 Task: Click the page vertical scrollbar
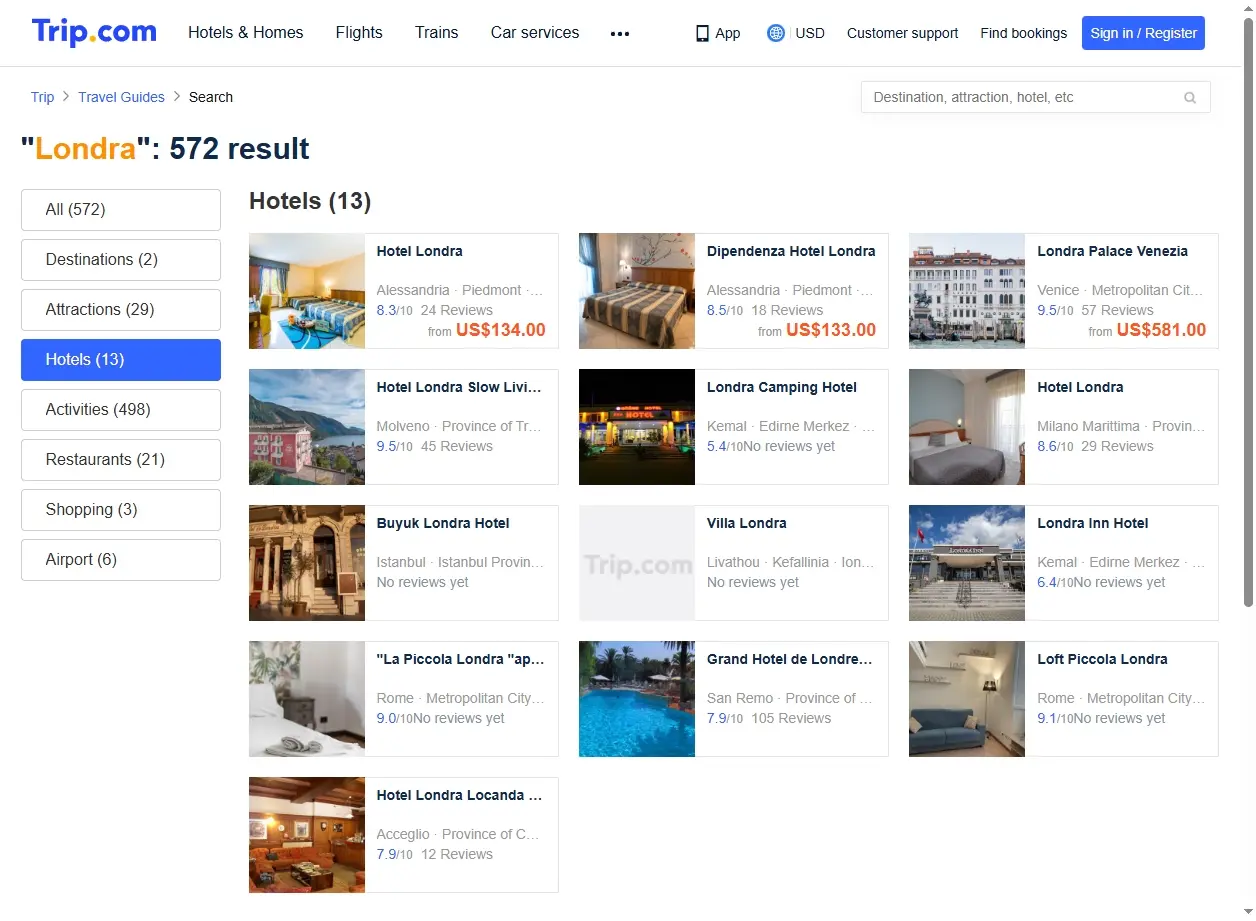click(1248, 310)
